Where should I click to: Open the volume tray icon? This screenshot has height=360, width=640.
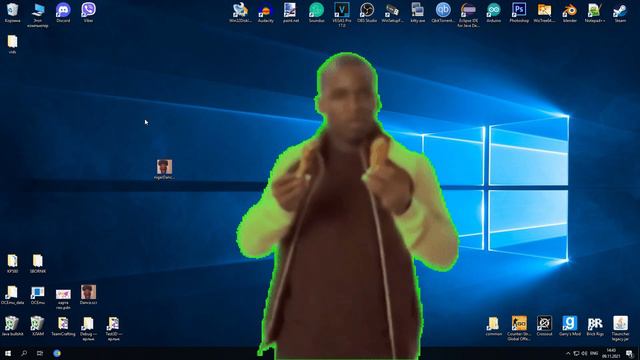coord(584,353)
